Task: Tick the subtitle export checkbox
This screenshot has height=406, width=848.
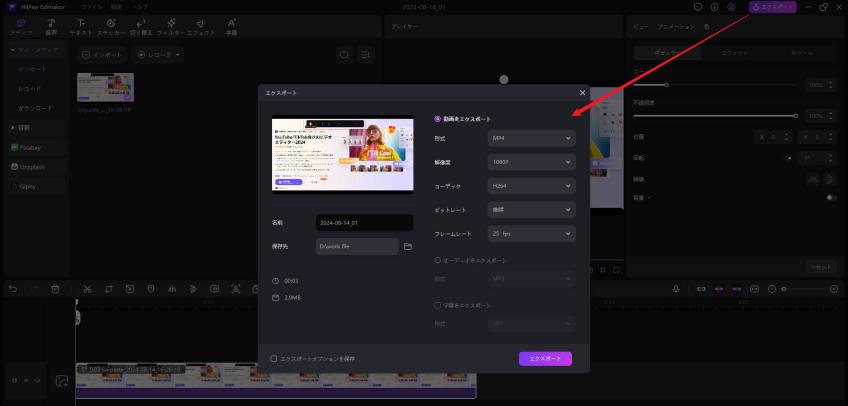Action: tap(437, 304)
